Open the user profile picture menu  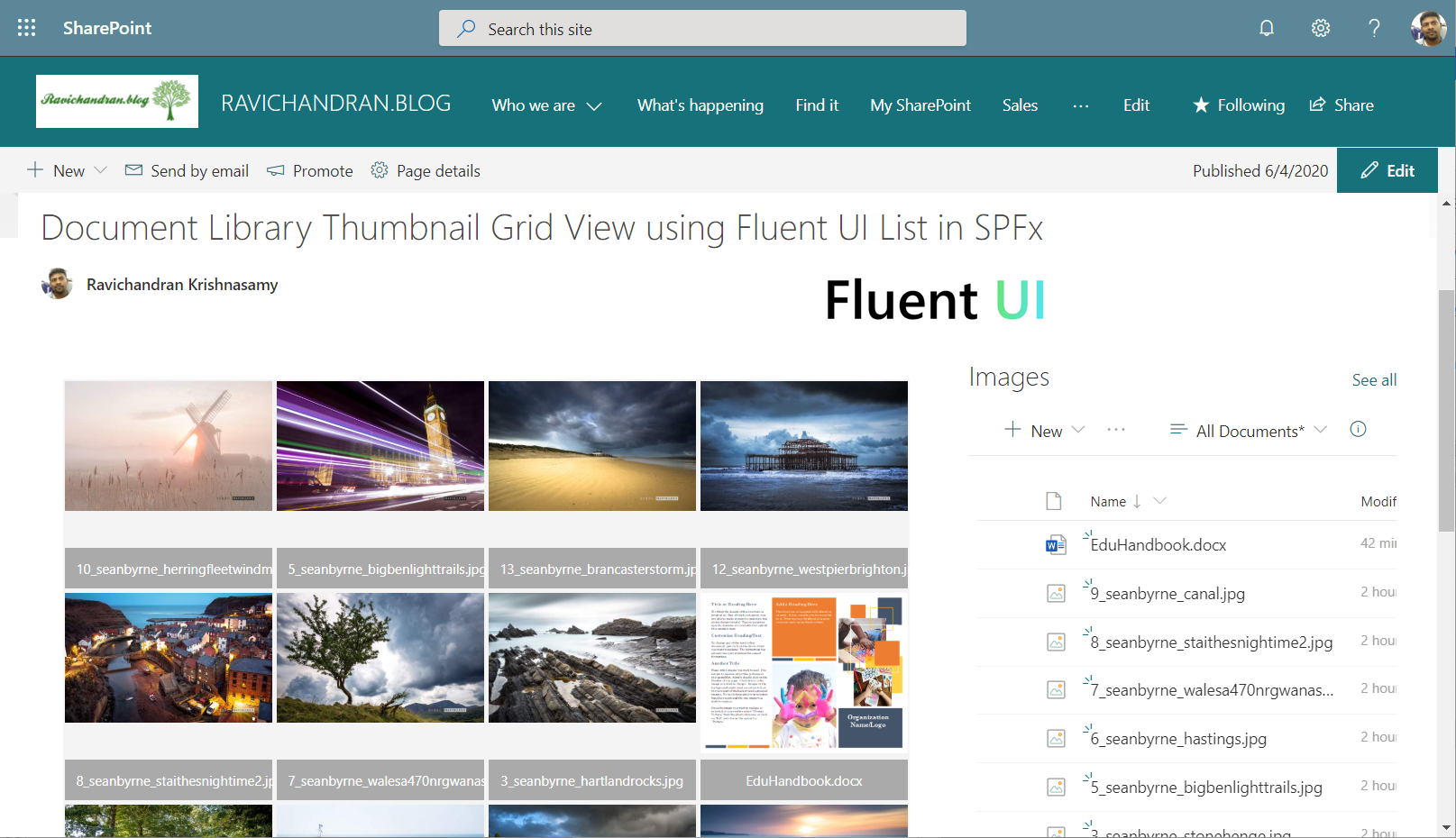pos(1428,28)
